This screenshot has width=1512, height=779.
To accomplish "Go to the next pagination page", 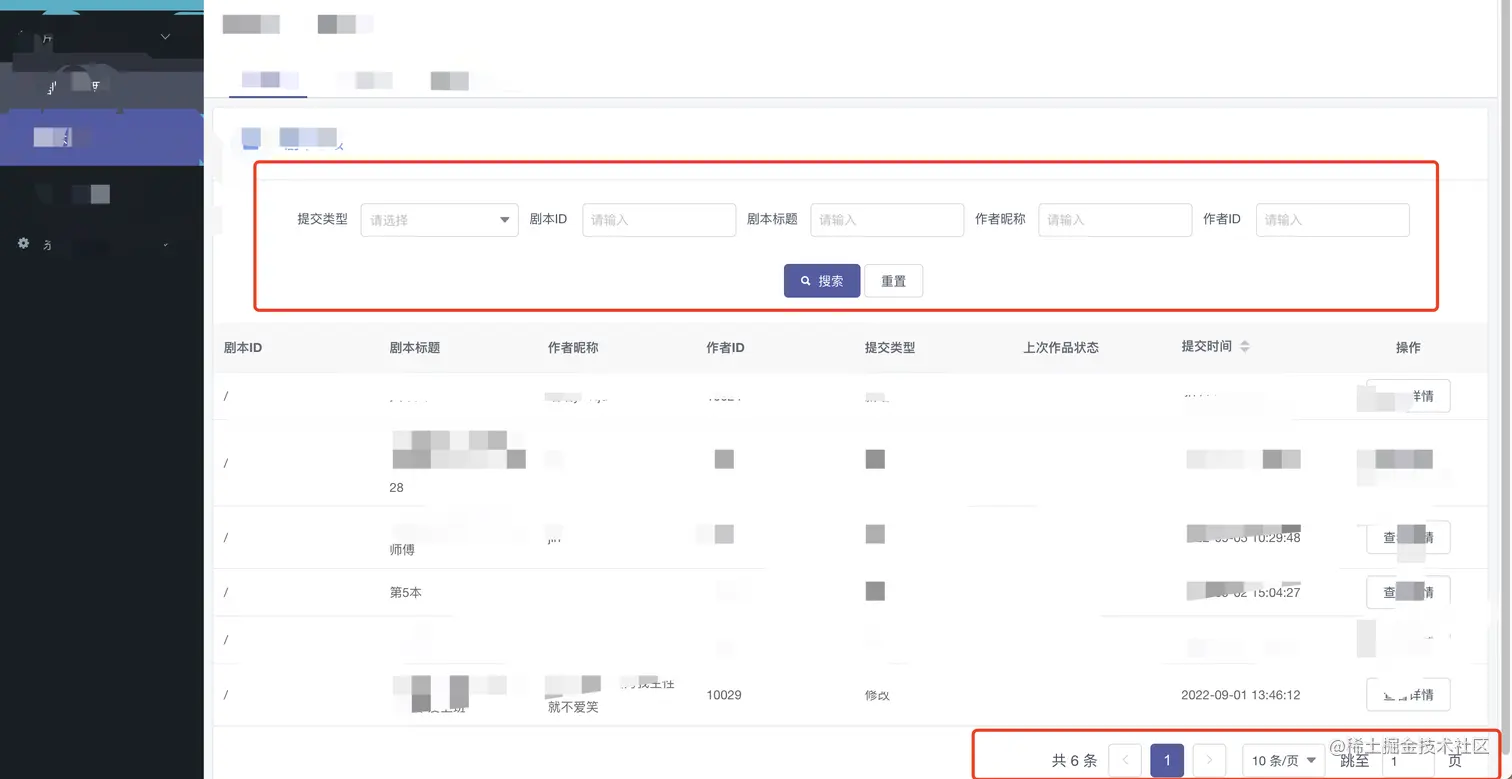I will pos(1209,761).
